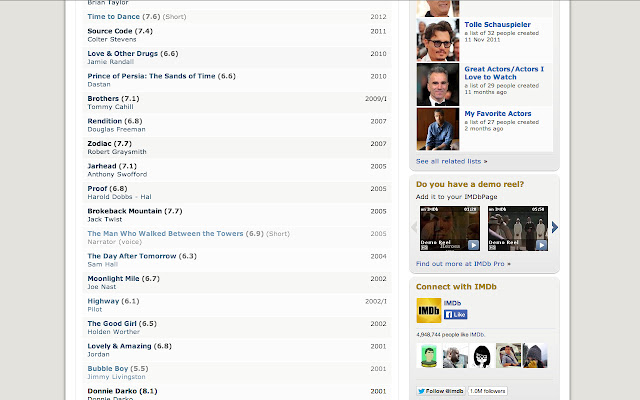Click the Jordan role under Lovely & Amazing
This screenshot has height=400, width=640.
pos(98,354)
